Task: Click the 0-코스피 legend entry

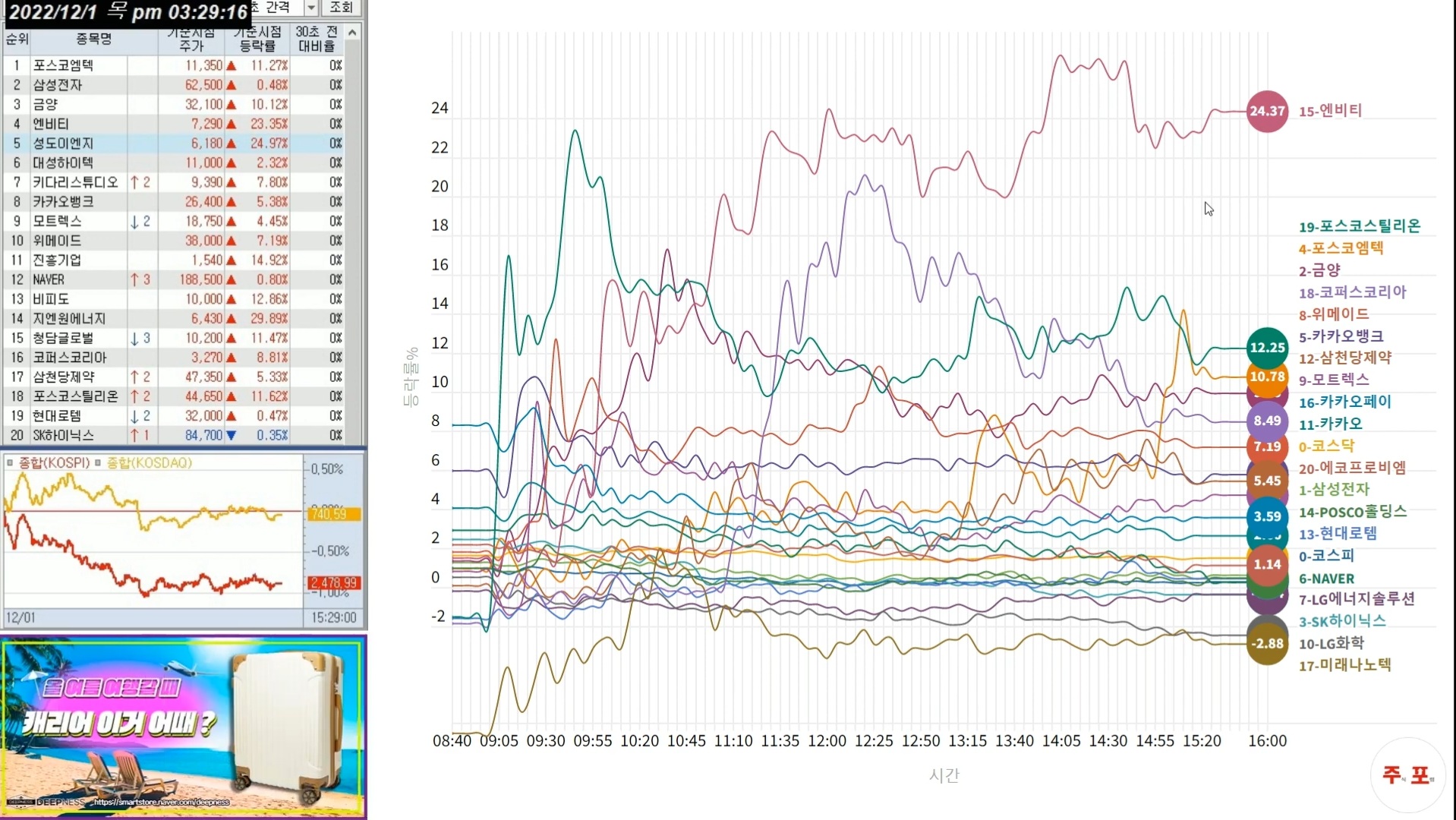Action: [1326, 556]
